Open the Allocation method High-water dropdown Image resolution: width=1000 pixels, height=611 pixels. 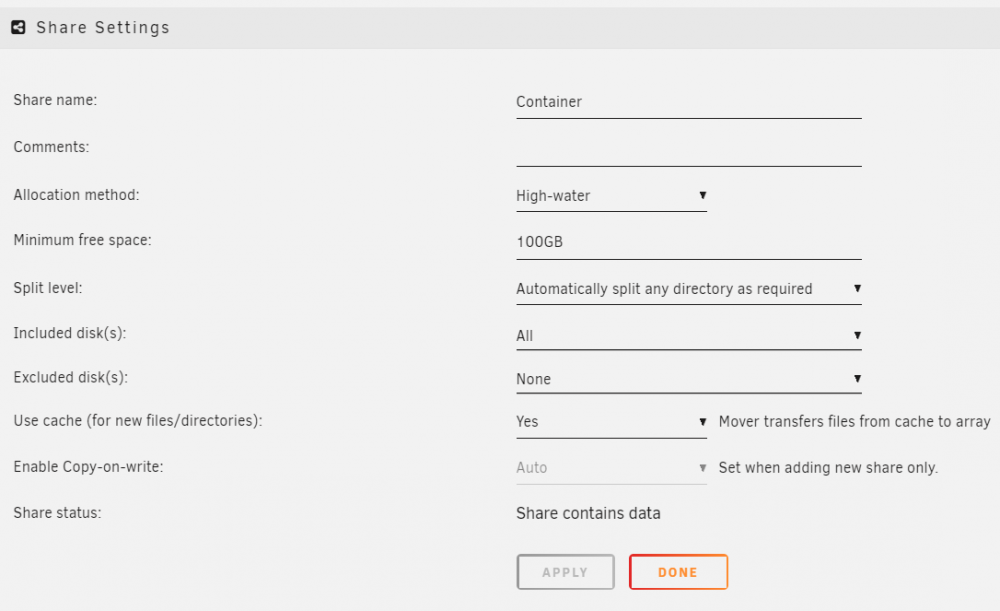[x=611, y=196]
